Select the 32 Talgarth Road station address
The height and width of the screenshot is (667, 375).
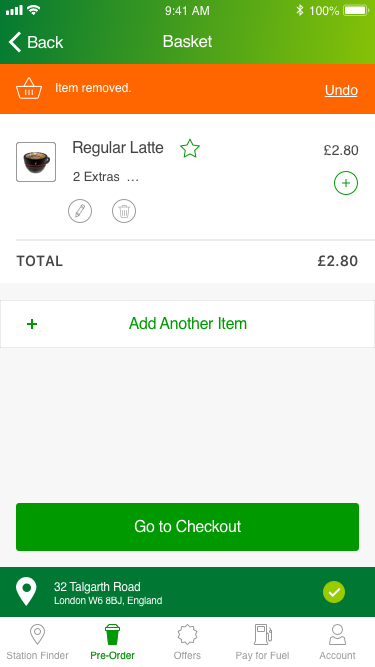108,593
